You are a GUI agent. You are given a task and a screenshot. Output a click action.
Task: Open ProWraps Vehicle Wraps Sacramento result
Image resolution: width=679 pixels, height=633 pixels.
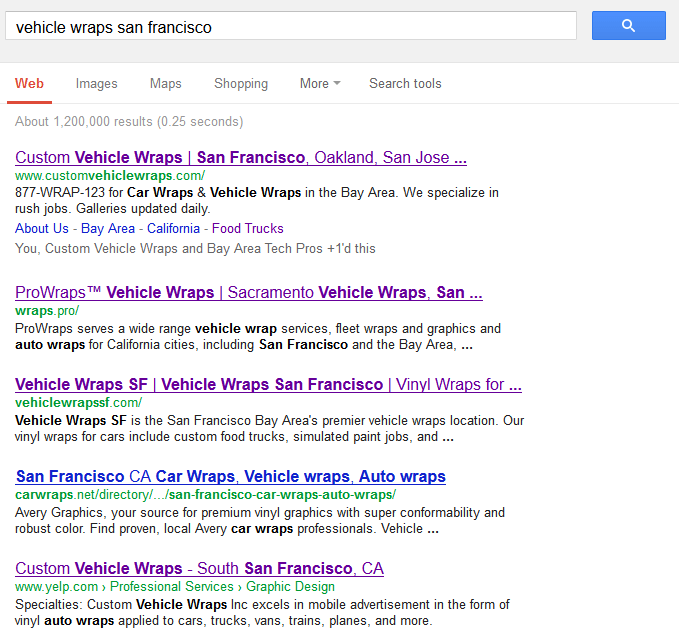pos(249,293)
